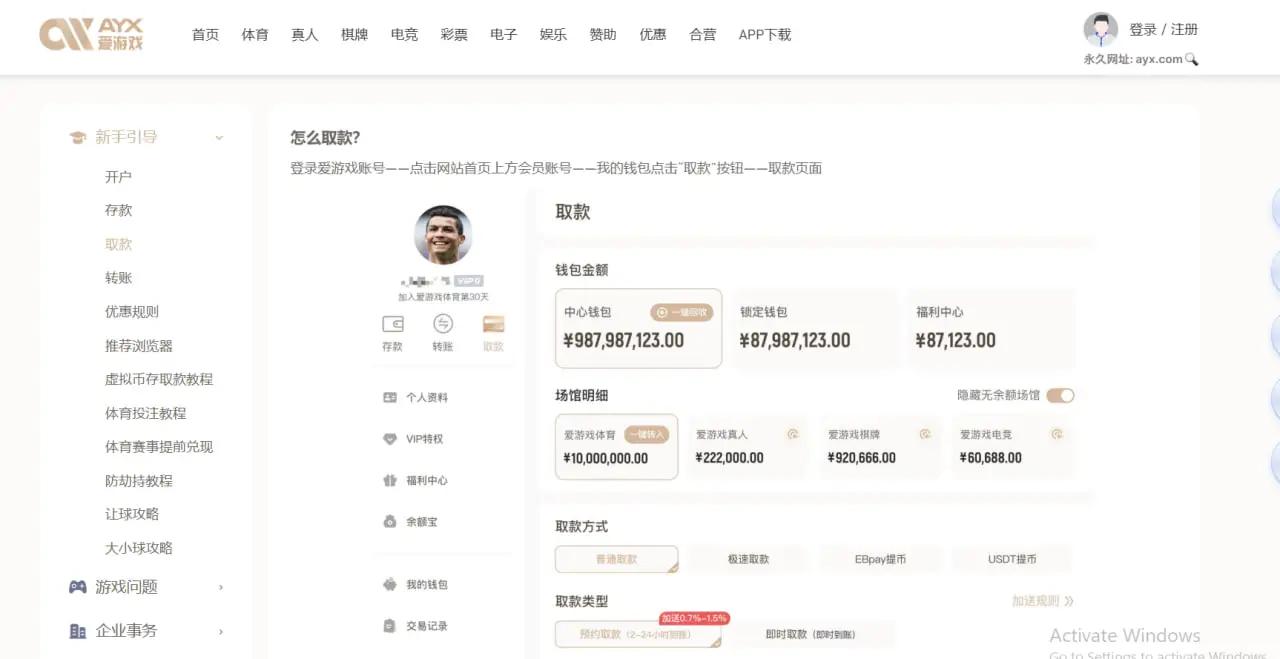Switch to the 电竞 section
This screenshot has width=1280, height=659.
click(x=404, y=34)
